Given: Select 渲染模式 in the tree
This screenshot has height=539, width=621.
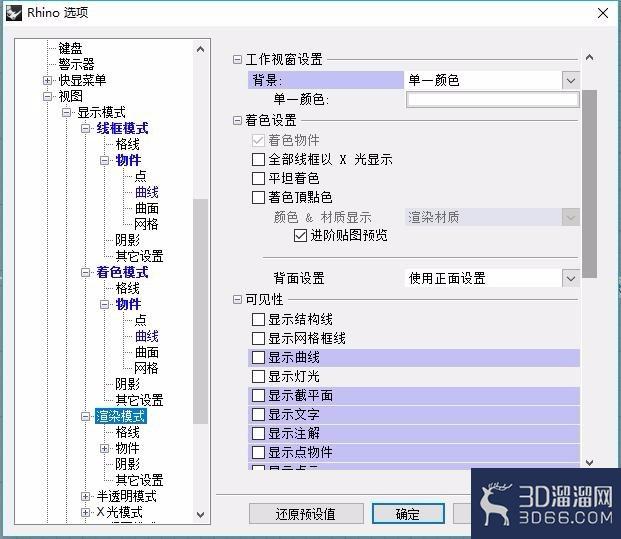Looking at the screenshot, I should [x=121, y=416].
